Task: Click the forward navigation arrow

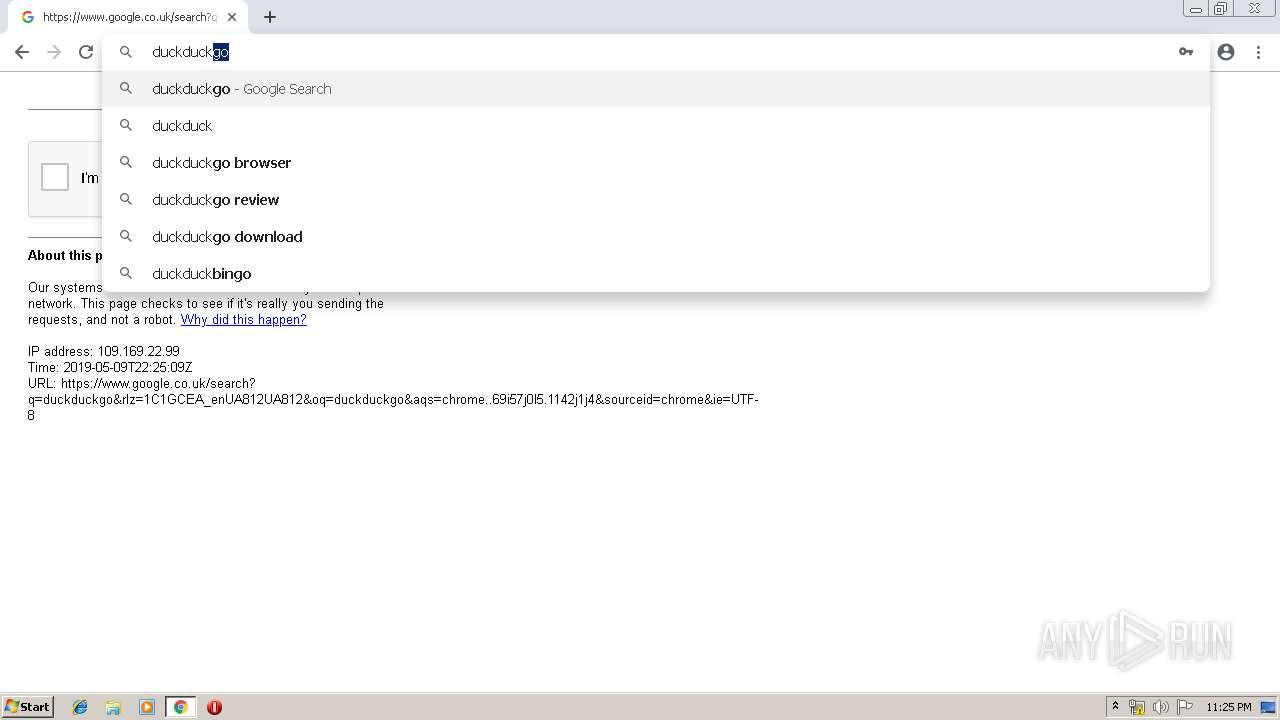Action: tap(54, 52)
